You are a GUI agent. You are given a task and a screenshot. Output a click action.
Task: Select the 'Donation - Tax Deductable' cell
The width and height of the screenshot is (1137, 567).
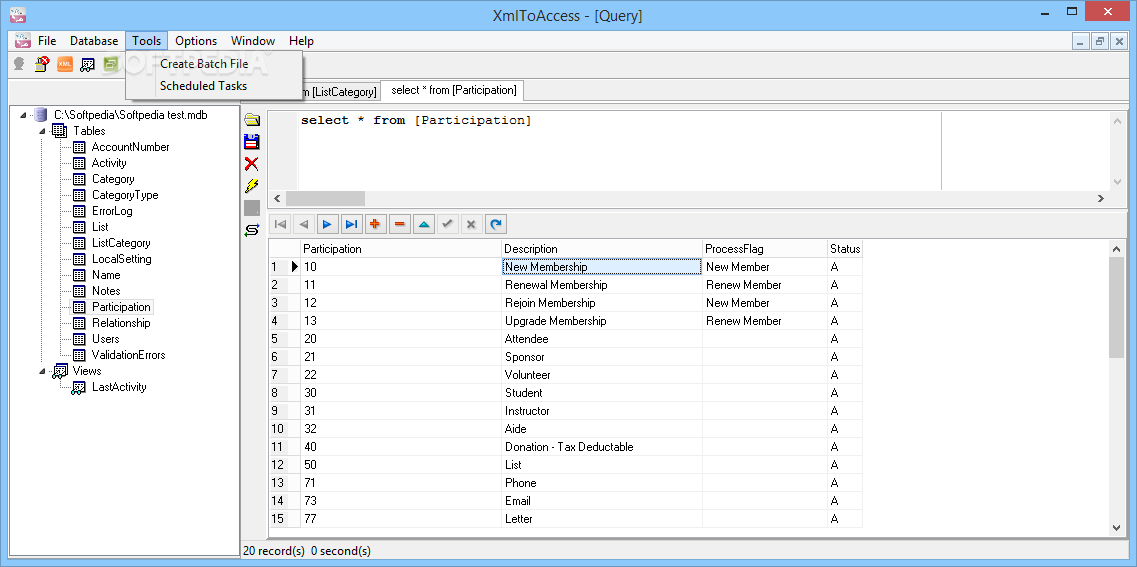tap(602, 447)
